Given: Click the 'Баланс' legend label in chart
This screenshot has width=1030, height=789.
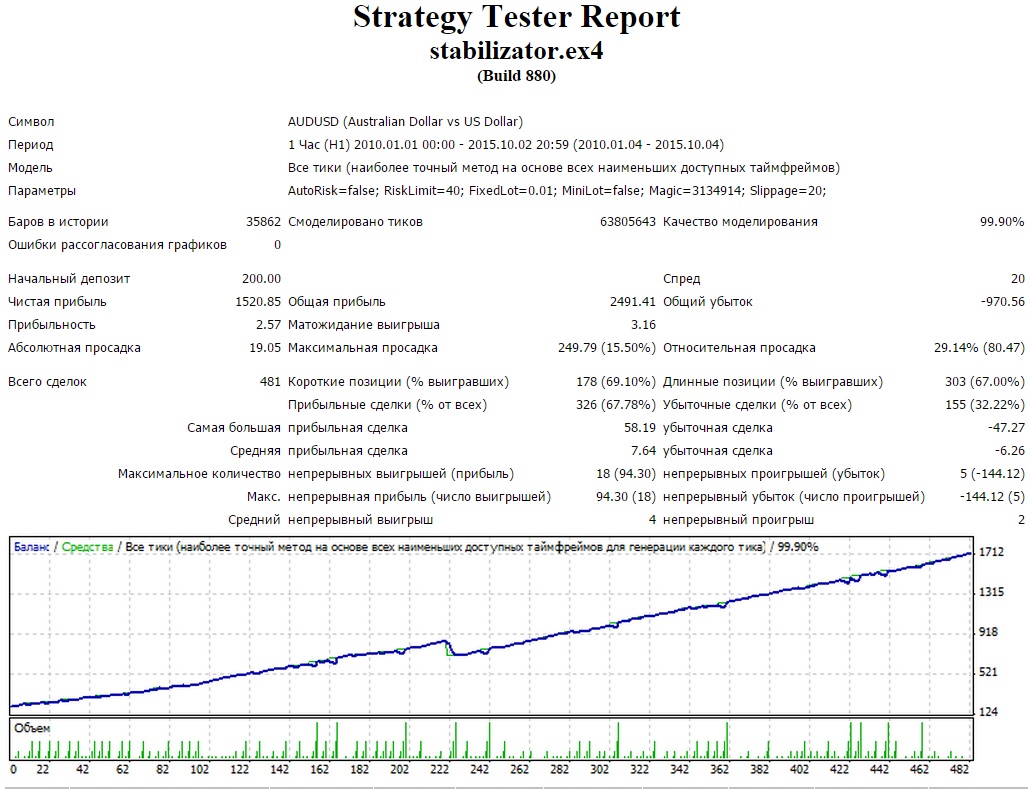Looking at the screenshot, I should [32, 547].
